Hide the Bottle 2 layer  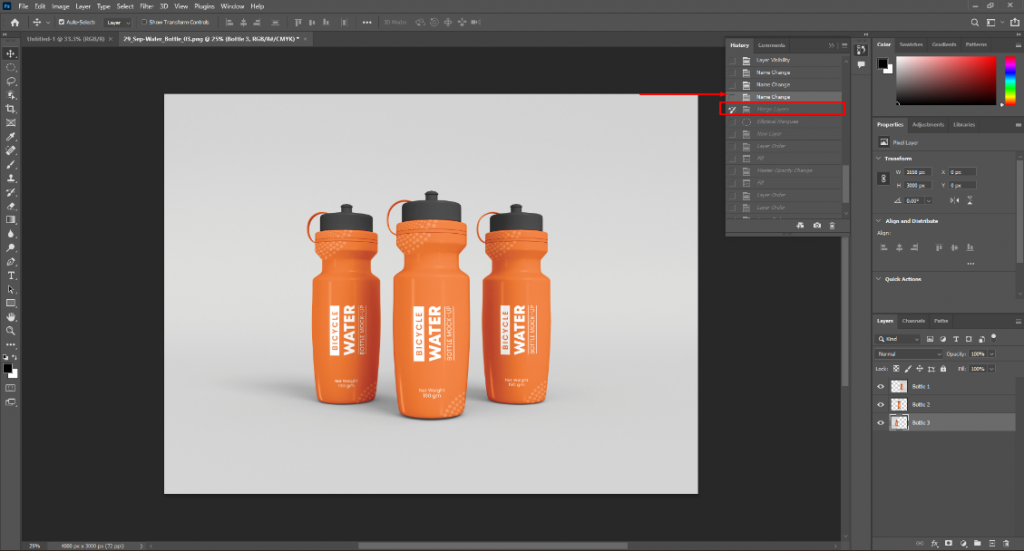(880, 405)
